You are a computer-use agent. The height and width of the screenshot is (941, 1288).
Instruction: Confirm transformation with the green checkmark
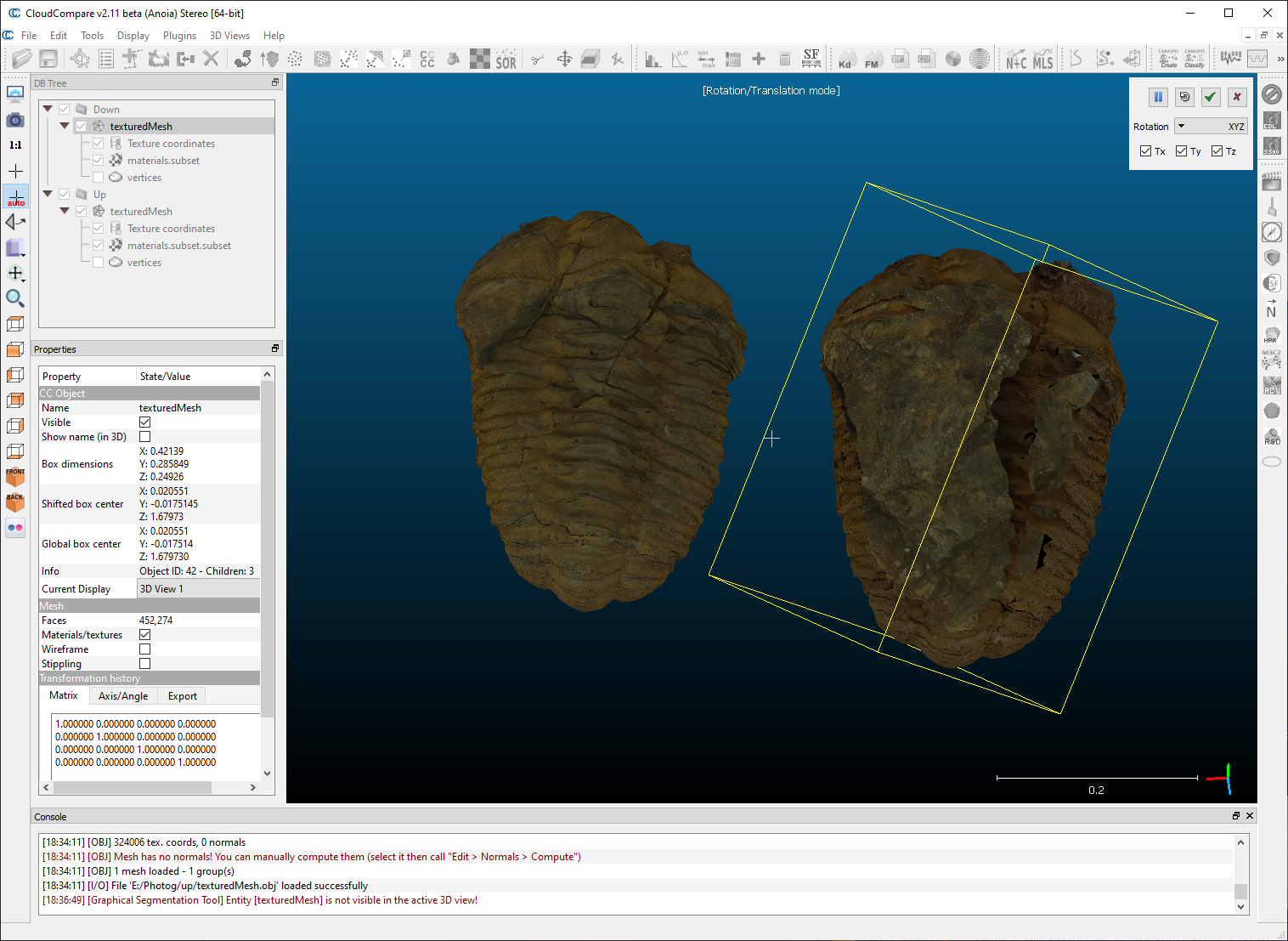(x=1210, y=97)
